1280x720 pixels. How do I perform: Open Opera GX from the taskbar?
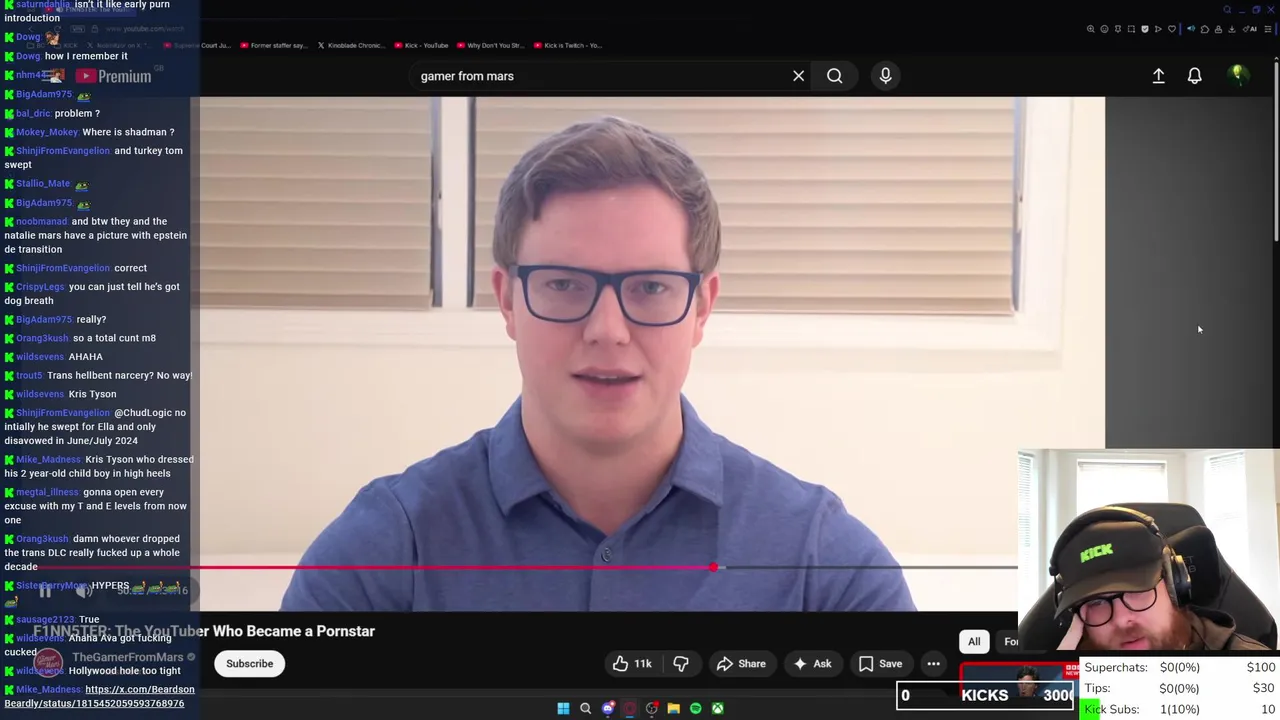[630, 708]
